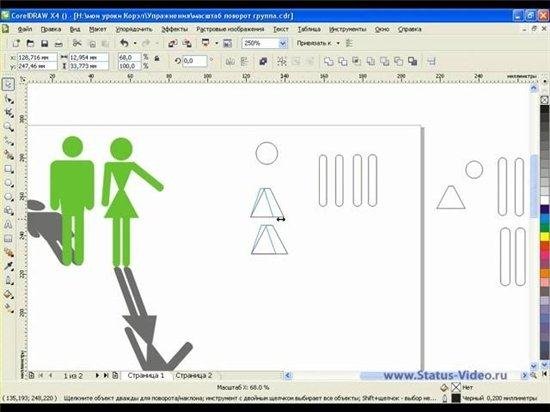Open the Welcome Screen icon
550x412 pixels.
pos(227,43)
